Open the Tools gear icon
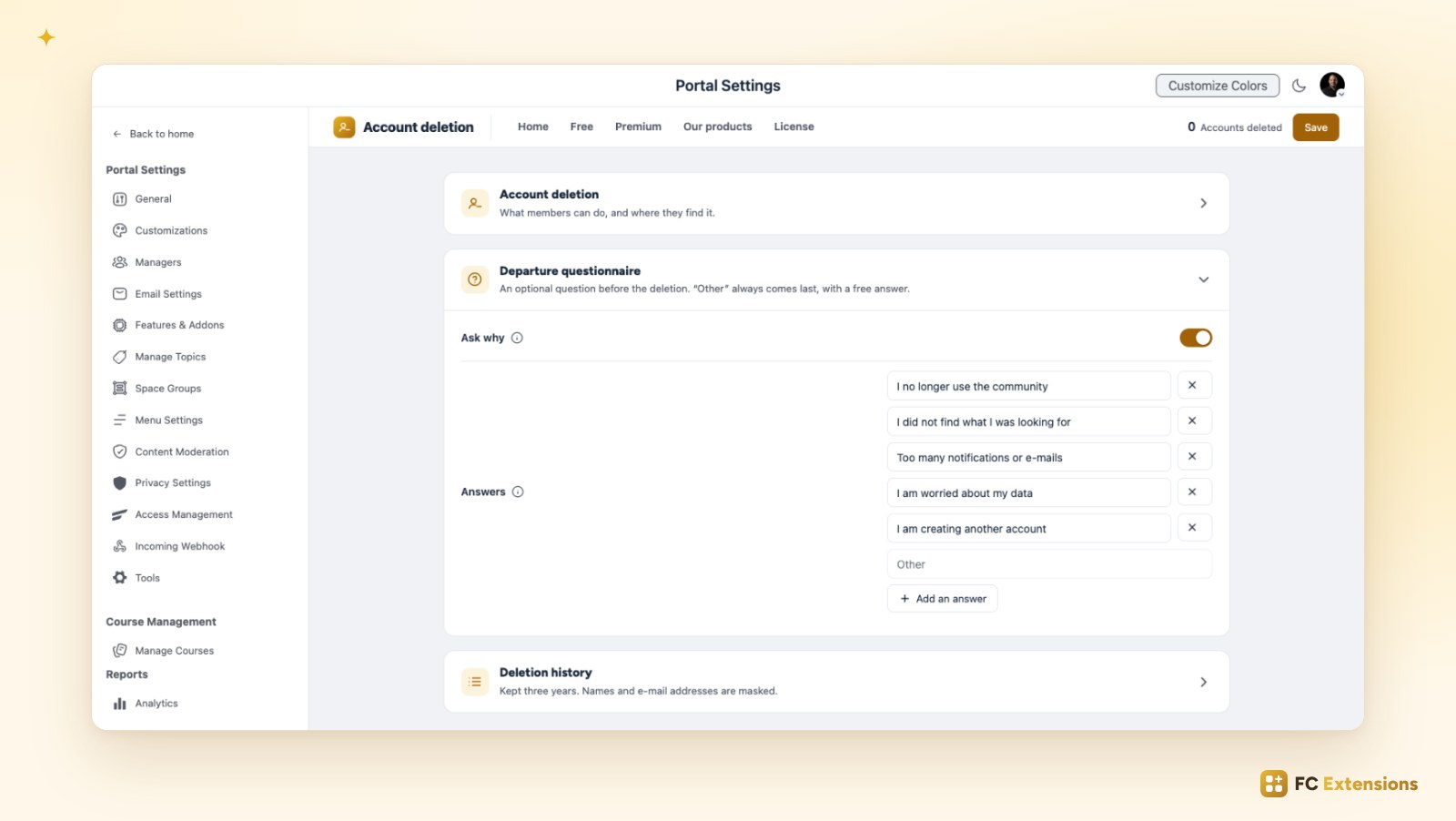This screenshot has width=1456, height=821. coord(119,578)
